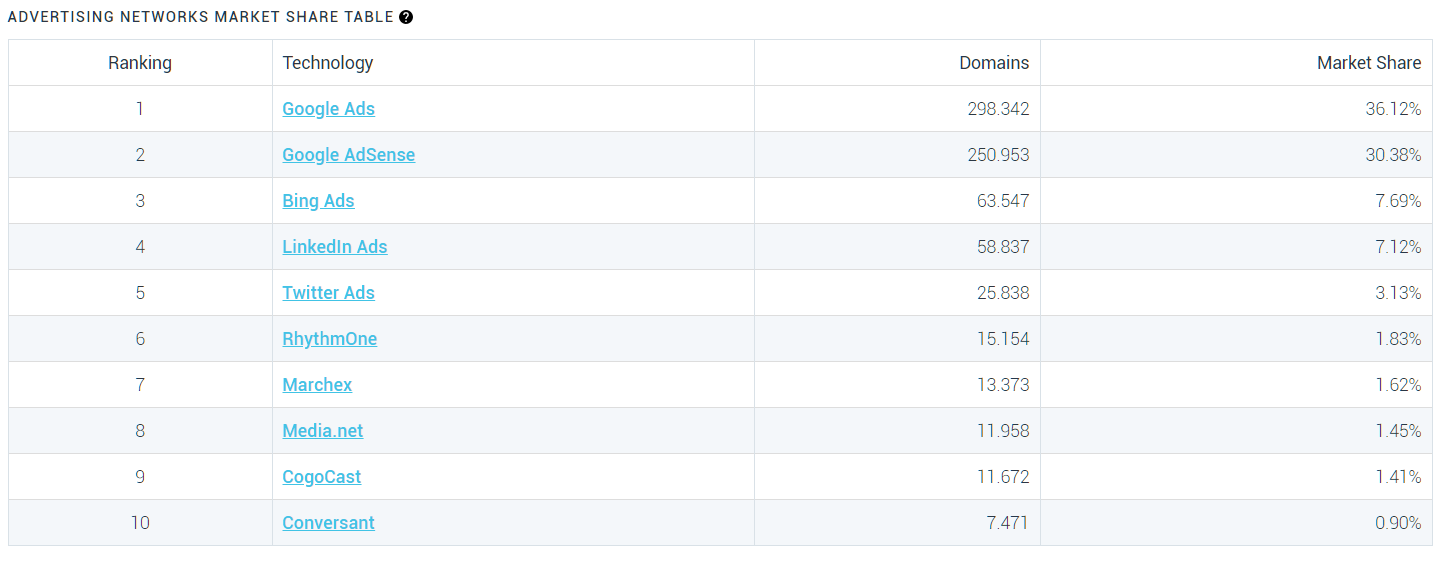The height and width of the screenshot is (563, 1456).
Task: Click the Ranking column header
Action: [x=140, y=63]
